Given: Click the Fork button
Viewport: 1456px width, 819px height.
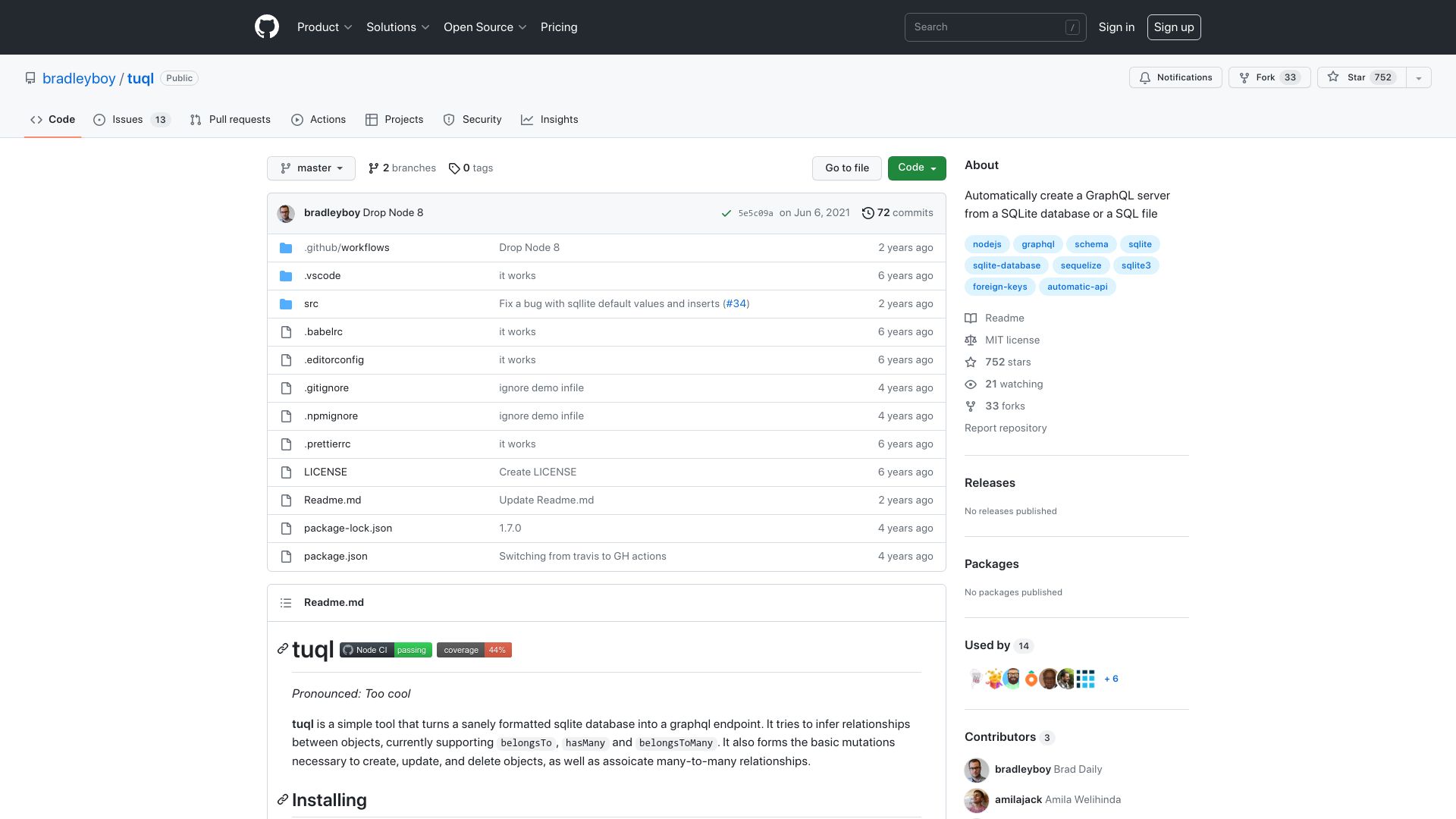Looking at the screenshot, I should pyautogui.click(x=1269, y=77).
